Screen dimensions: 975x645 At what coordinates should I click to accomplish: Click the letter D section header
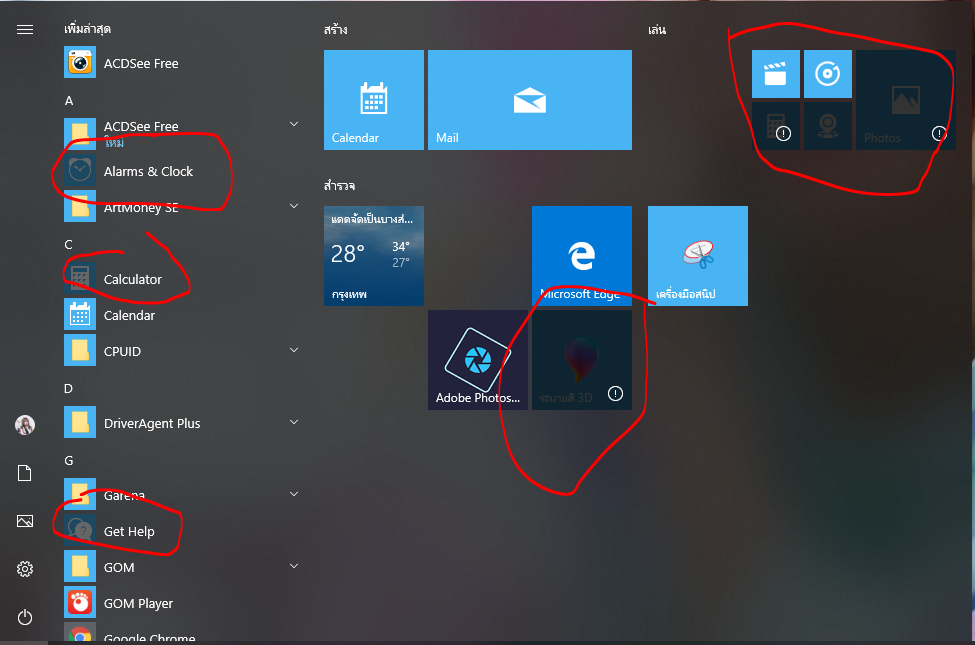pos(68,388)
